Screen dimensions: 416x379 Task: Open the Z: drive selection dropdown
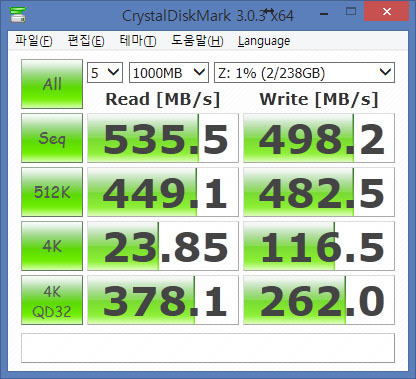tap(304, 72)
